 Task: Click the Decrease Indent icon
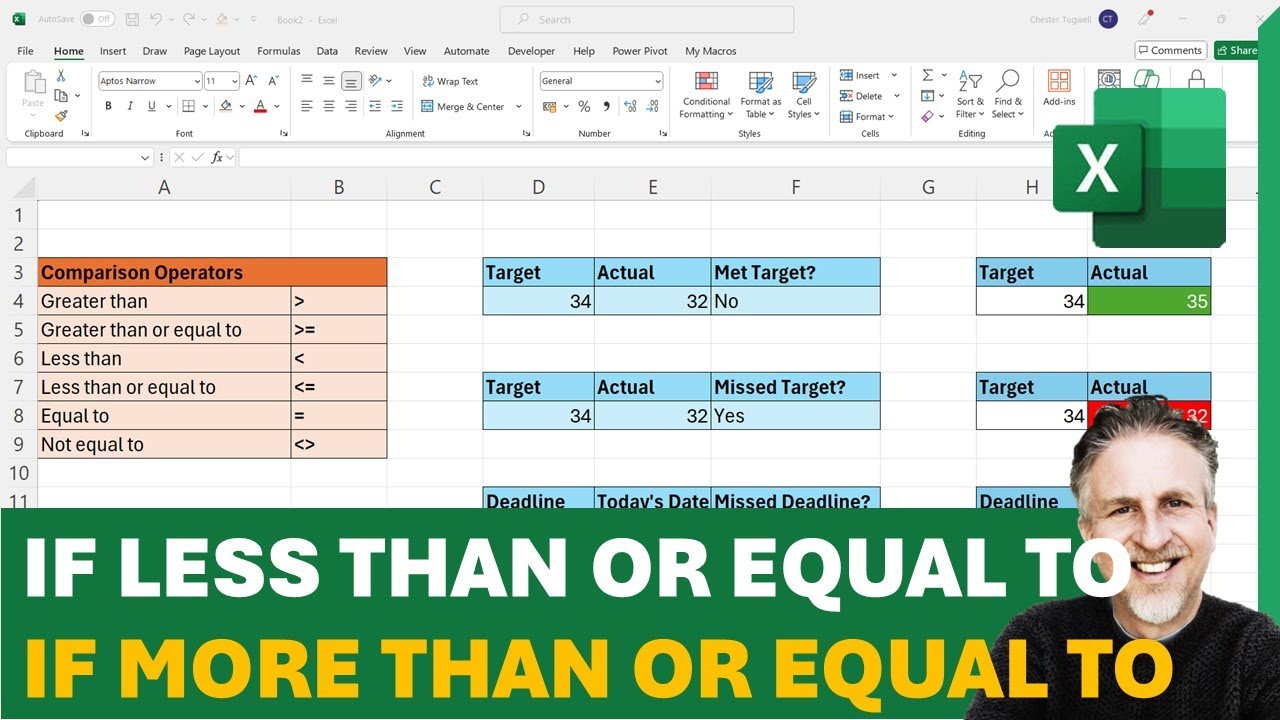click(376, 106)
